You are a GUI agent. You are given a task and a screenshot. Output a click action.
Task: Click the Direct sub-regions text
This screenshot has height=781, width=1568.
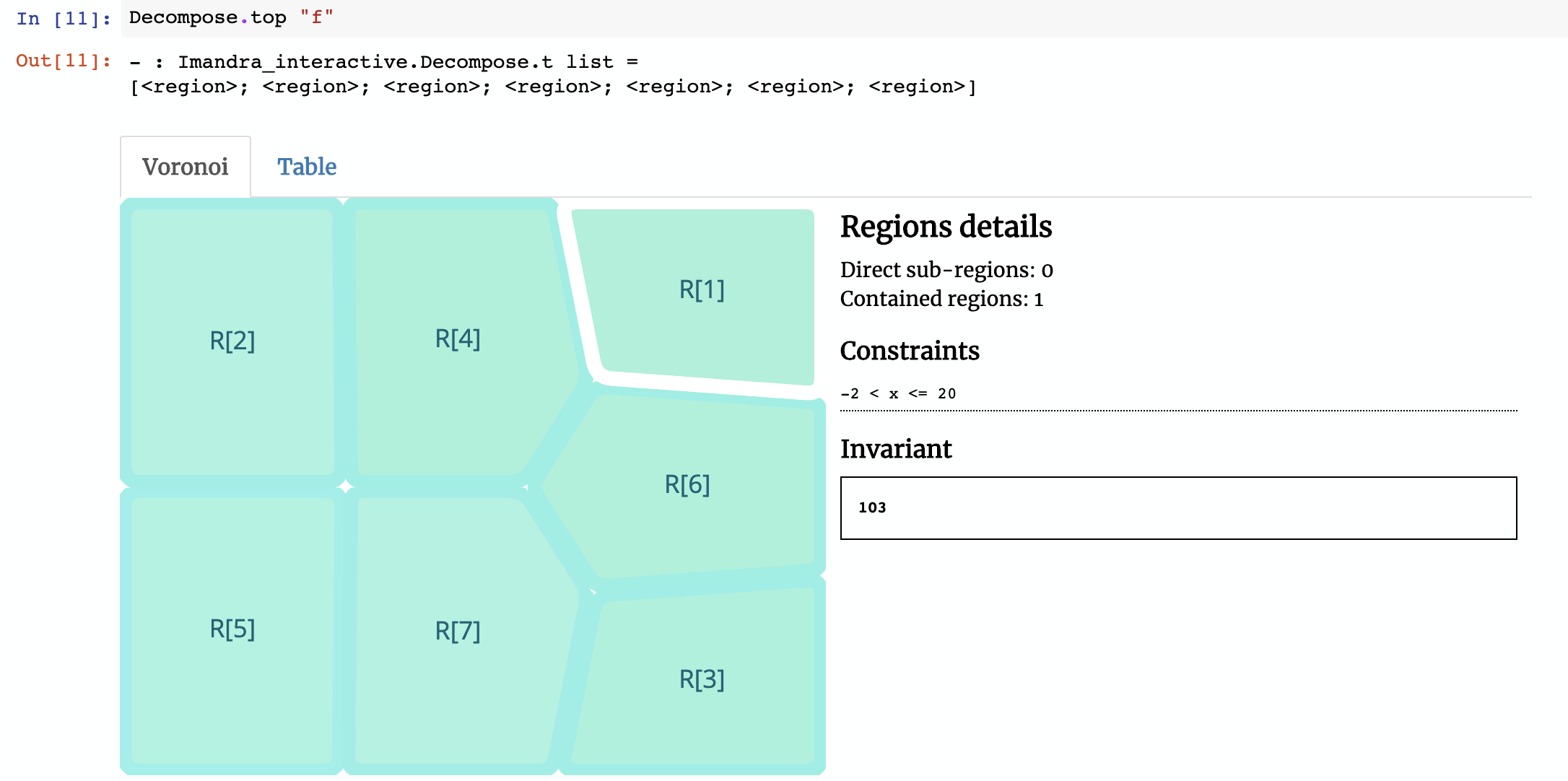(x=946, y=270)
